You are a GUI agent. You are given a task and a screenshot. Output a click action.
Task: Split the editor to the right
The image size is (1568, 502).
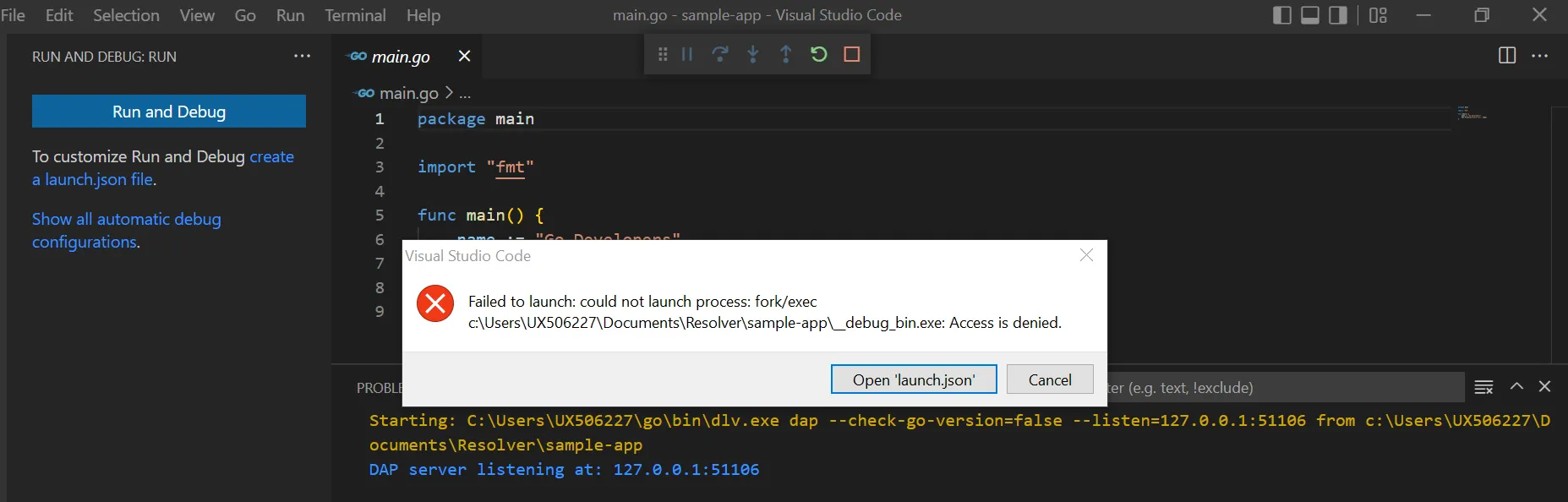pyautogui.click(x=1507, y=56)
